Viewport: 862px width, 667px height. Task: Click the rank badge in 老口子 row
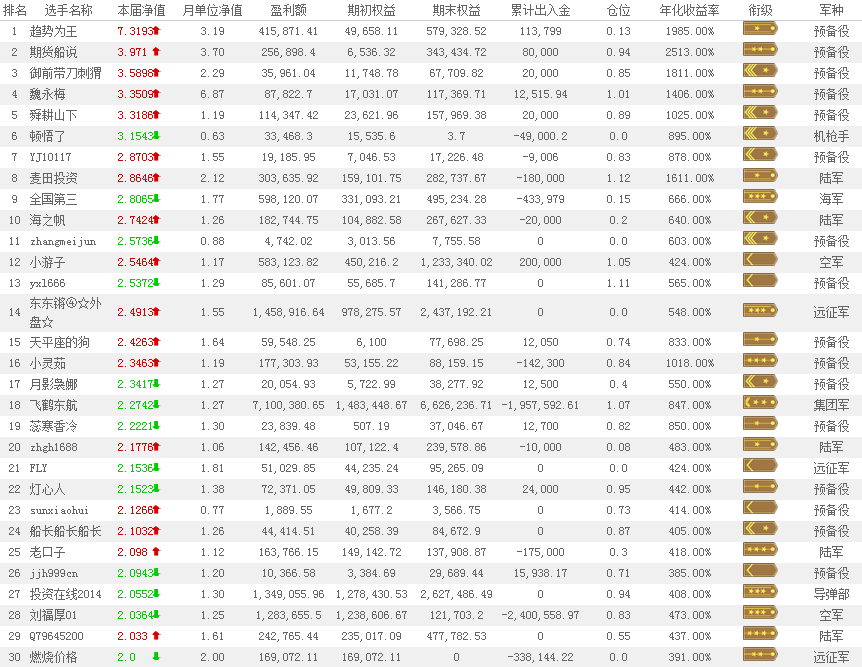tap(760, 550)
